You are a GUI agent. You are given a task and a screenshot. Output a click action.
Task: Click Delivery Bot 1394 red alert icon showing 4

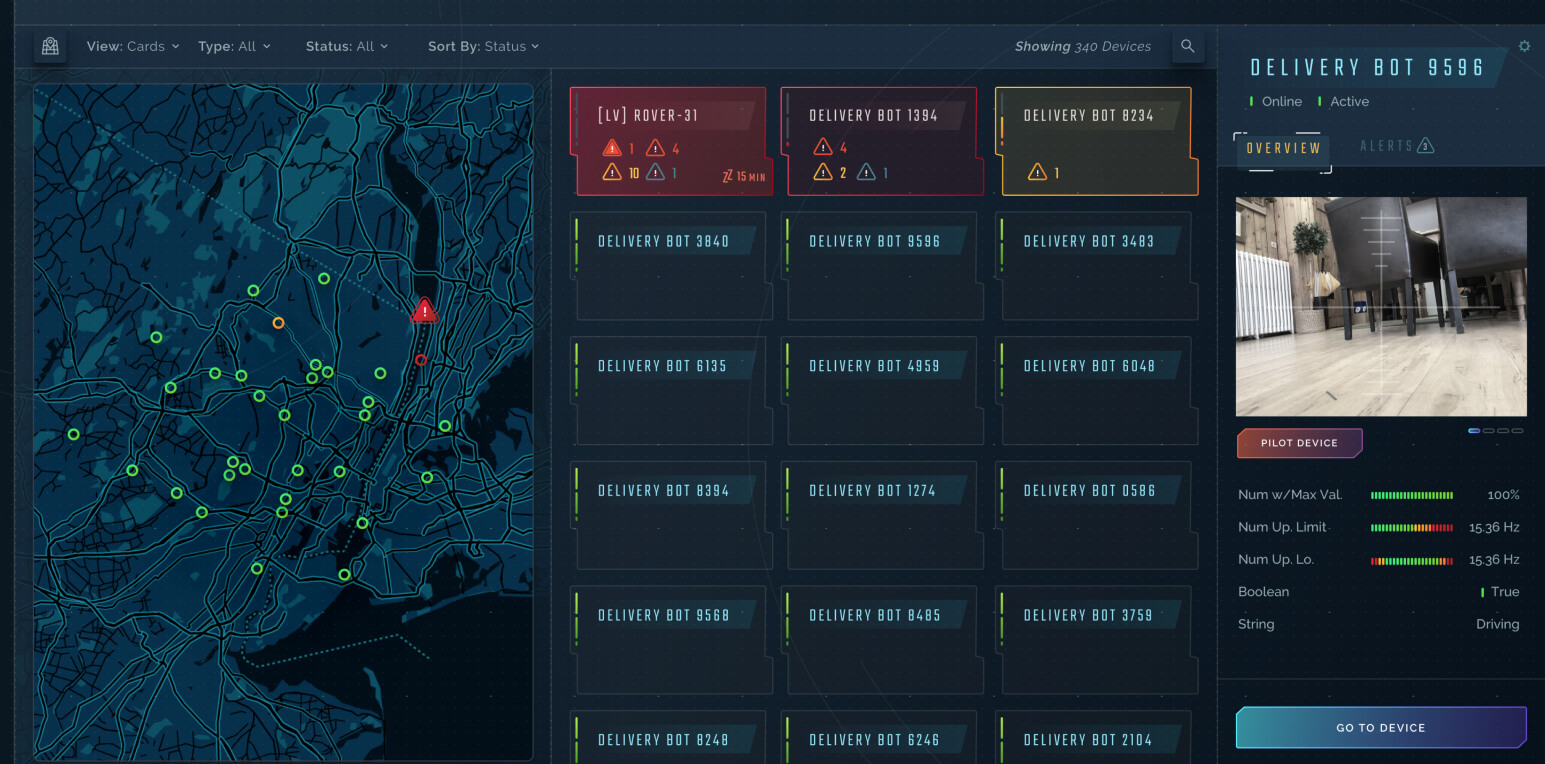(823, 148)
